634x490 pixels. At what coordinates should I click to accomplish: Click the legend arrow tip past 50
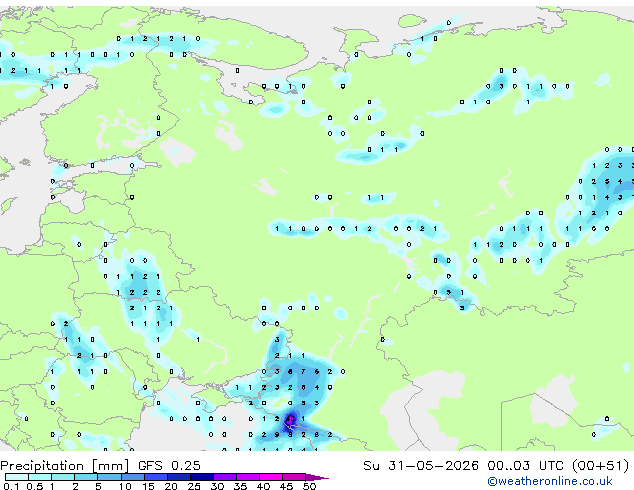(x=317, y=477)
